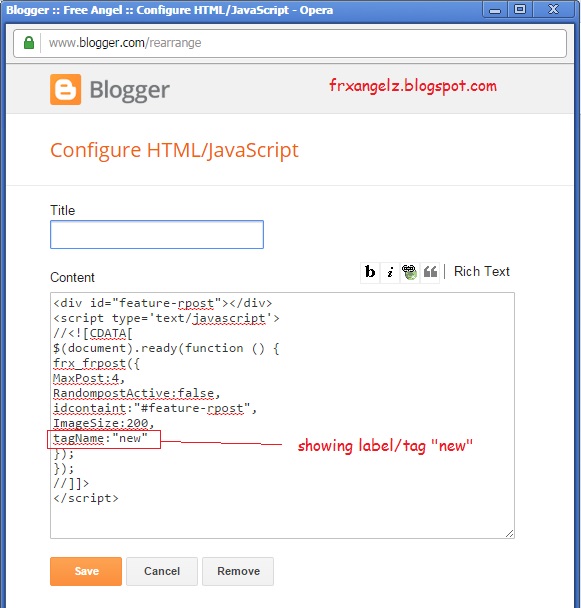Click the MaxPost:4, code line
Screen dimensions: 581x608
click(x=89, y=378)
